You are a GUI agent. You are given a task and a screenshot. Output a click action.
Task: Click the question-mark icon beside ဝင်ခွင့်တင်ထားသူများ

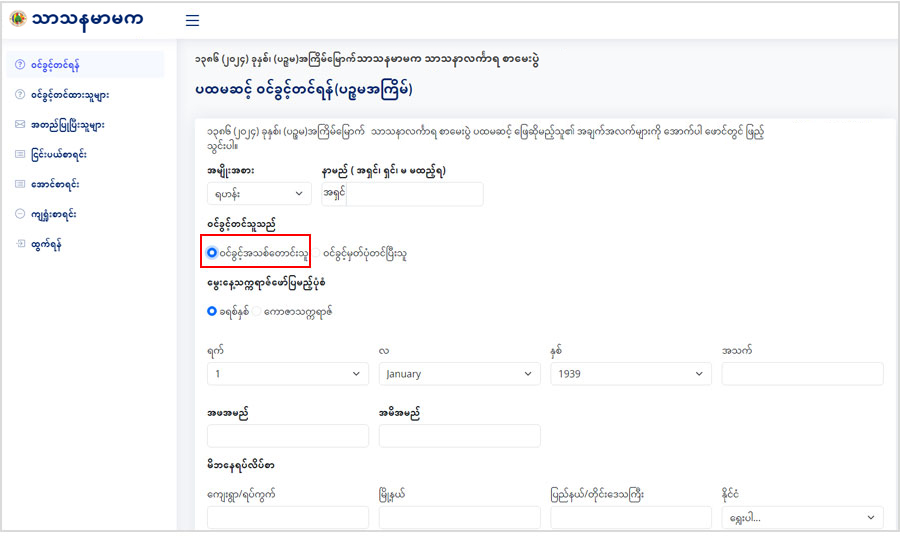[20, 95]
